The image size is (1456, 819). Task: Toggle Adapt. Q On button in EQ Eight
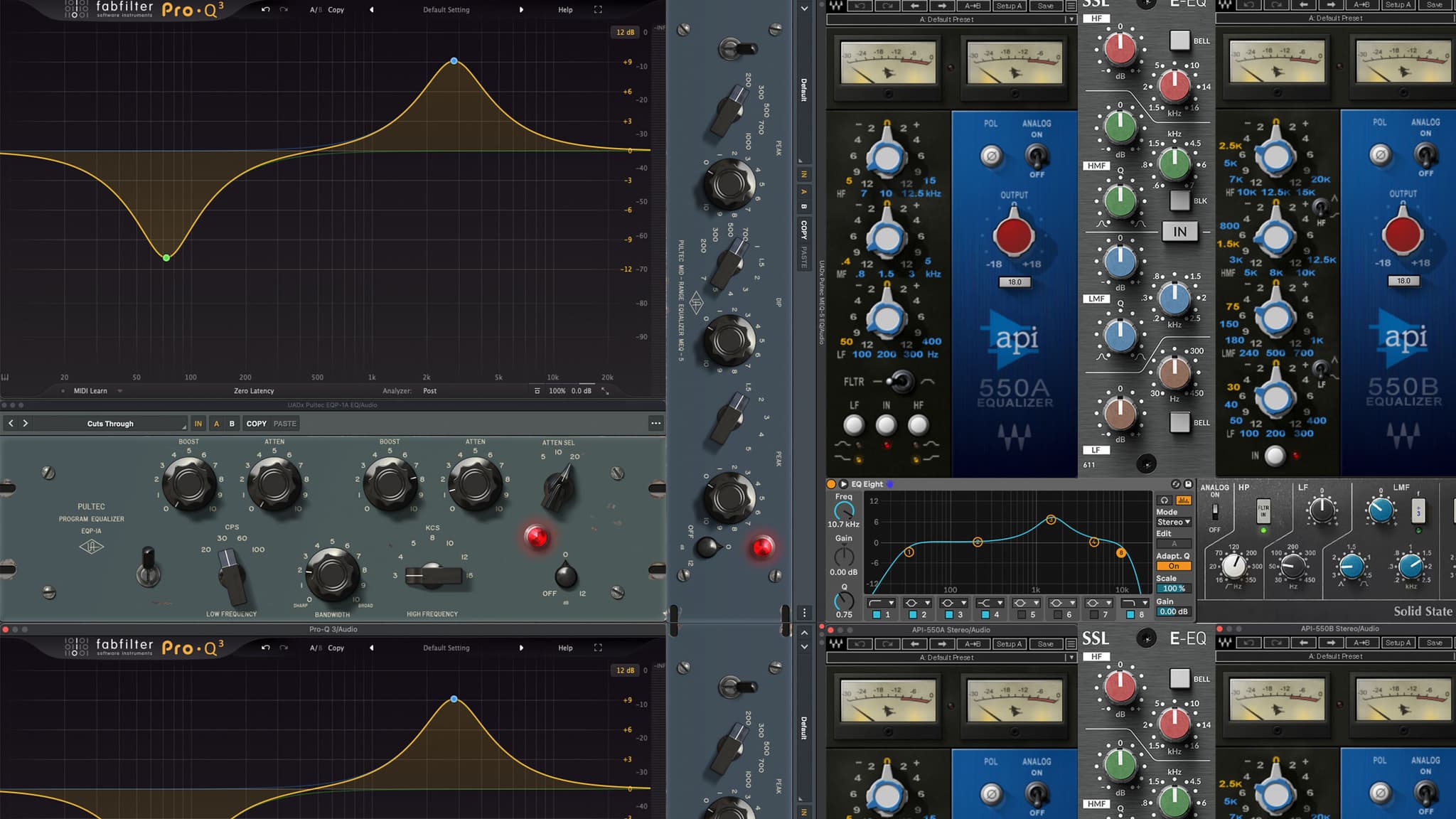1174,566
